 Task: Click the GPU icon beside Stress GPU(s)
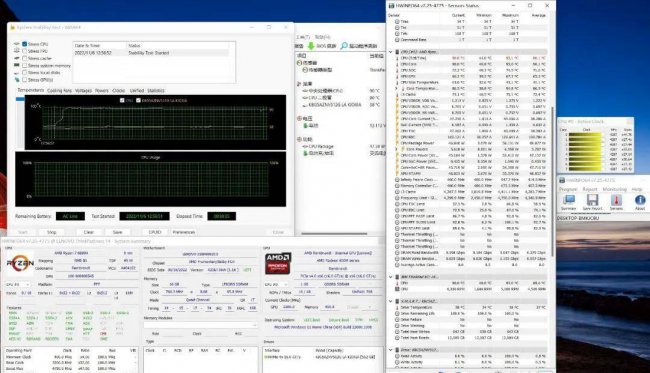point(17,79)
